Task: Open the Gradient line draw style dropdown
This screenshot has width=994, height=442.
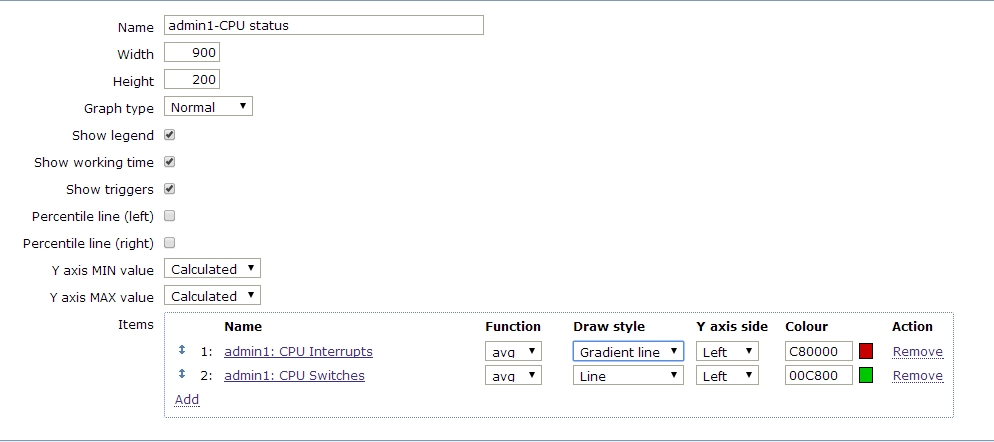Action: [x=628, y=351]
